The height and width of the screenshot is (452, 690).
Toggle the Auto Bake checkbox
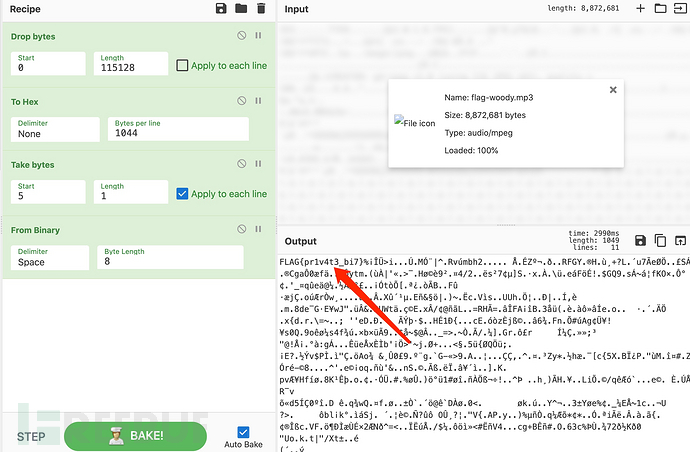[x=243, y=432]
